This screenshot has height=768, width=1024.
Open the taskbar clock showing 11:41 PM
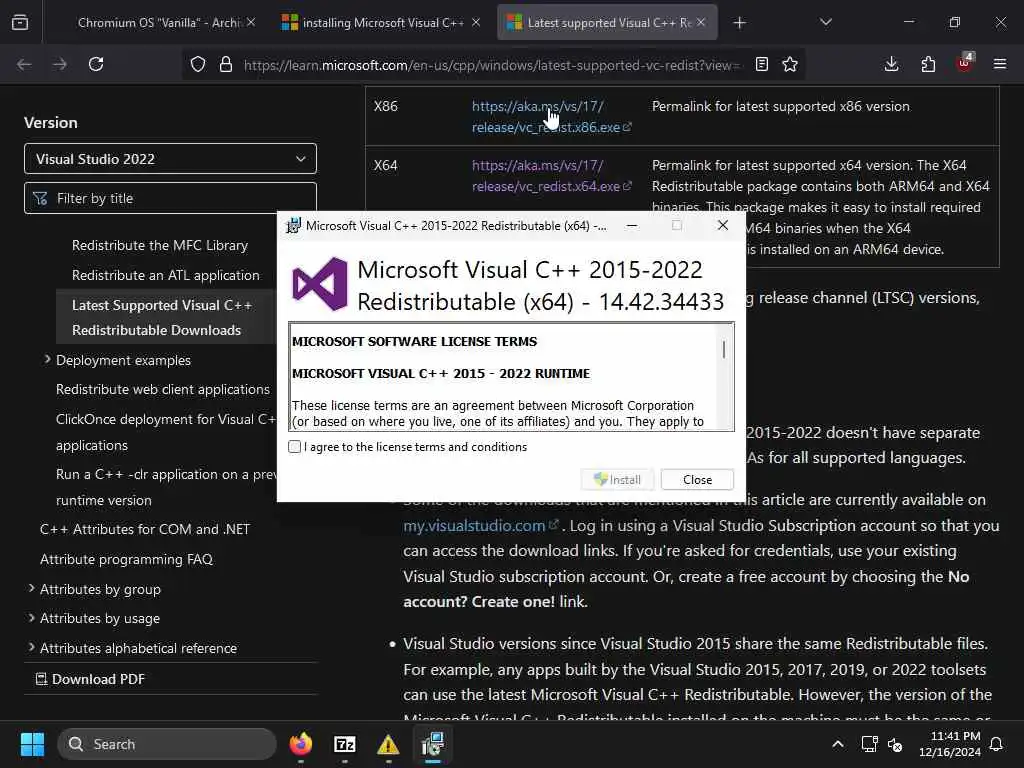coord(950,744)
